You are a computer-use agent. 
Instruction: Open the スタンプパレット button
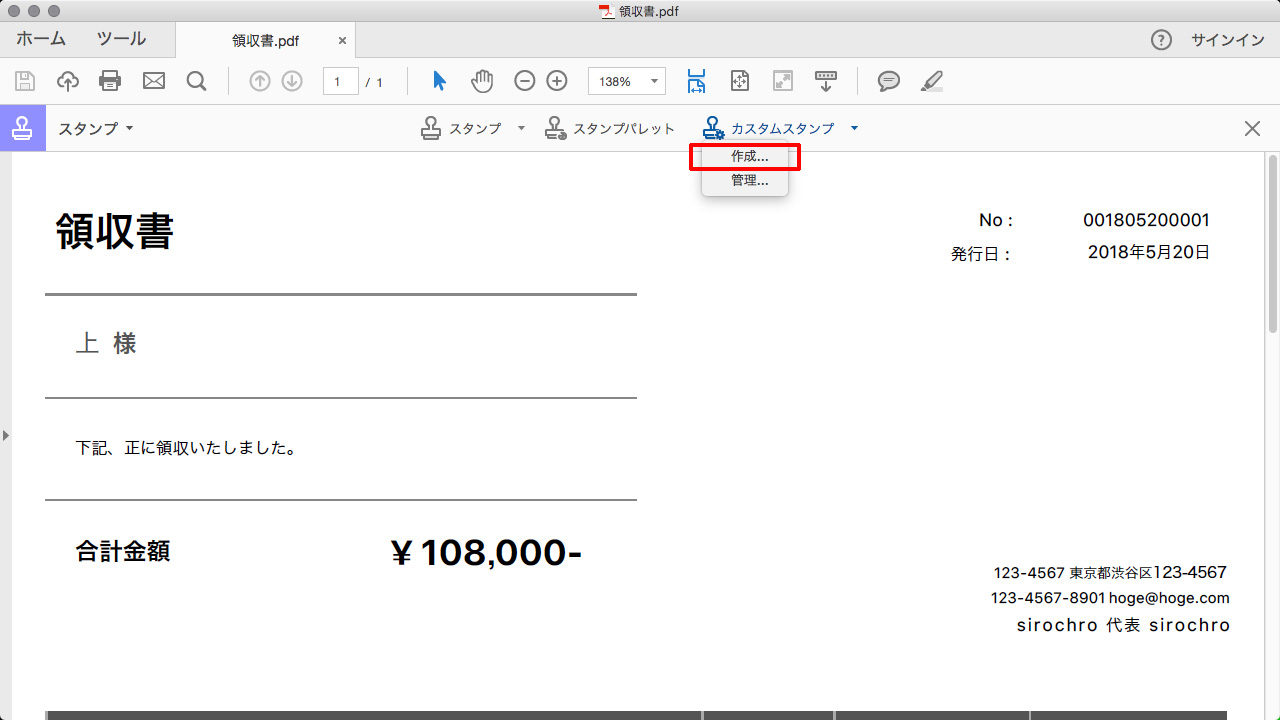tap(610, 129)
